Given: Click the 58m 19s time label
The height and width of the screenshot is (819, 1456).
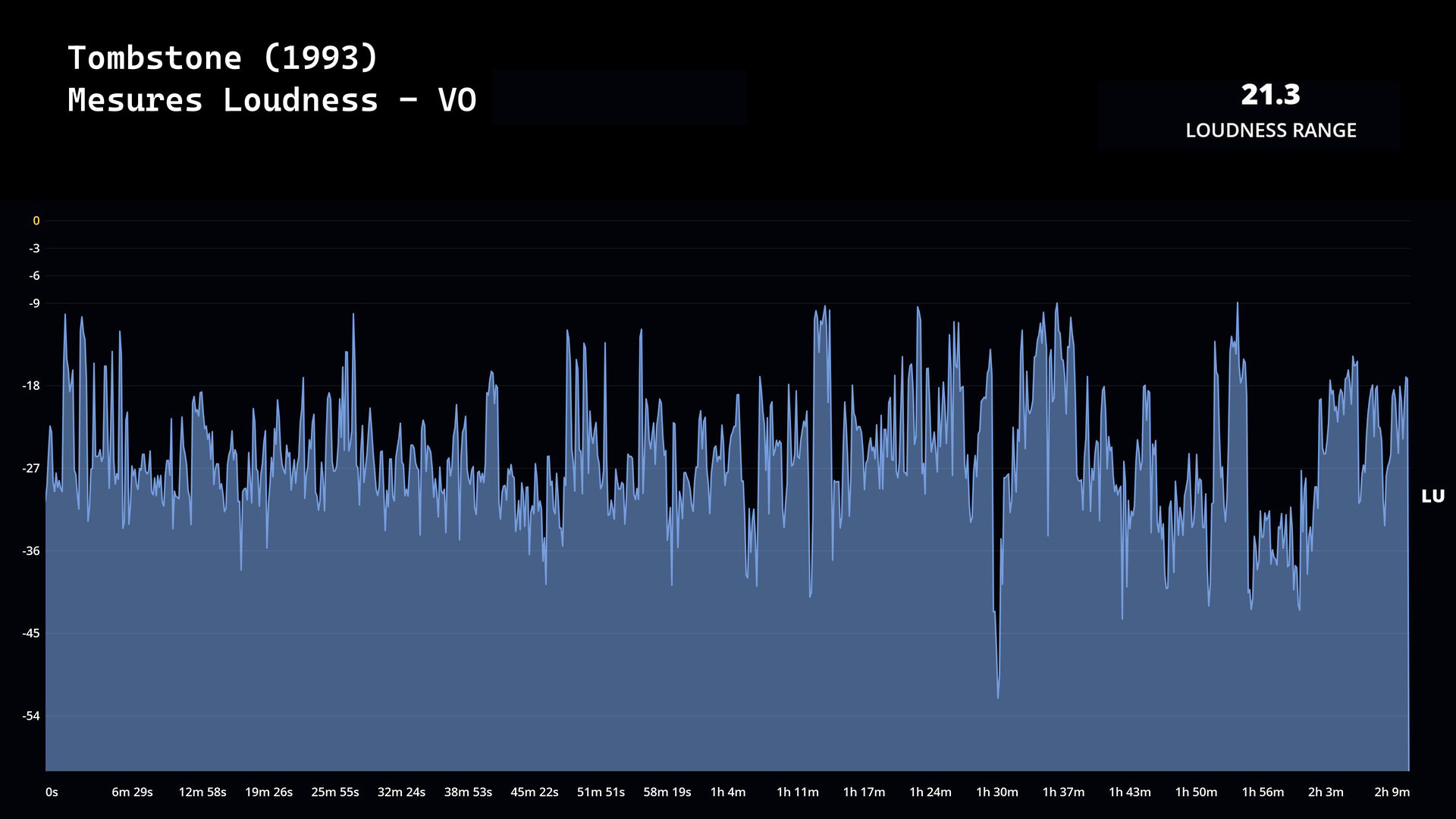Looking at the screenshot, I should [x=667, y=792].
